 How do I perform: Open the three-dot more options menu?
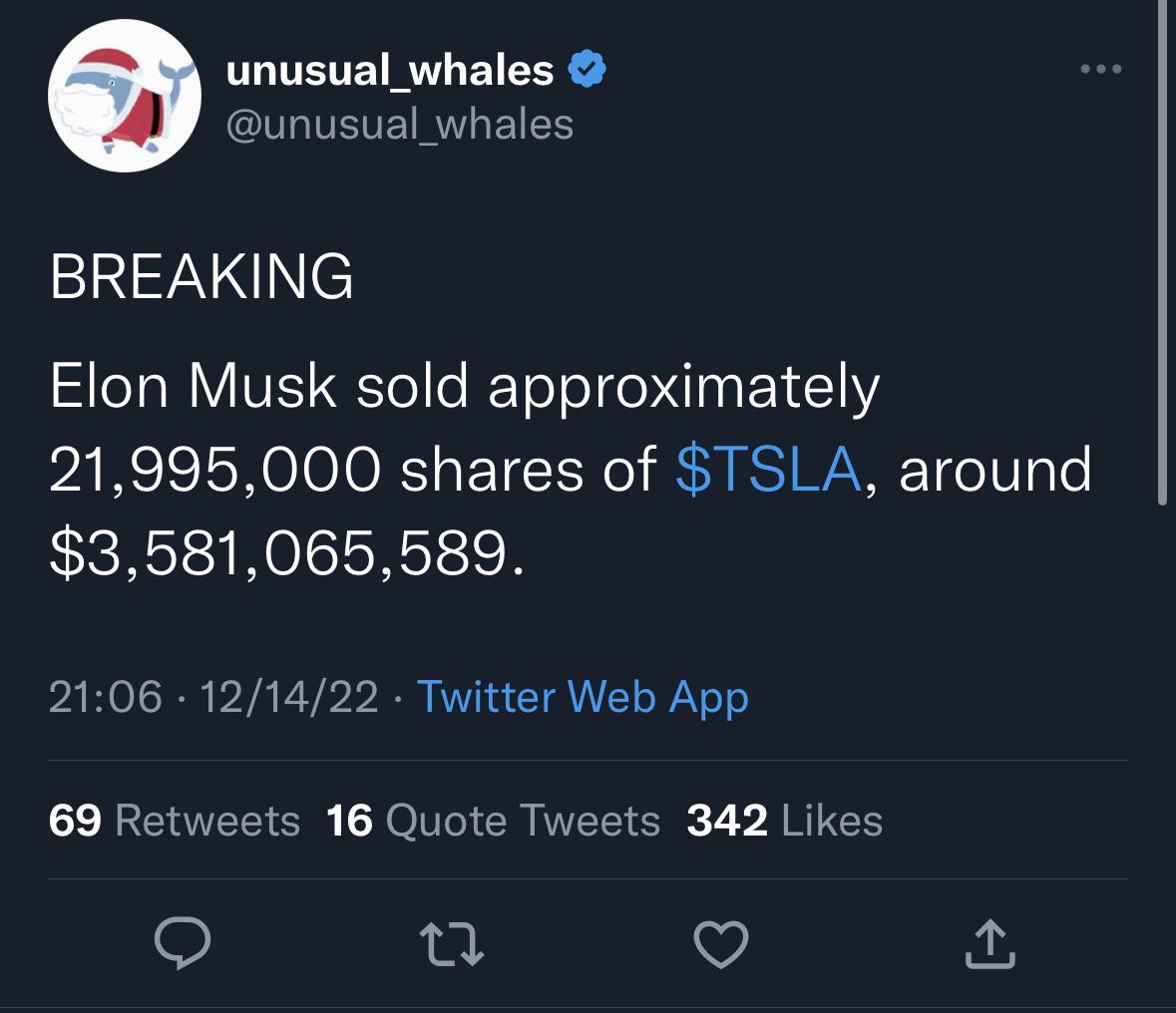coord(1101,70)
